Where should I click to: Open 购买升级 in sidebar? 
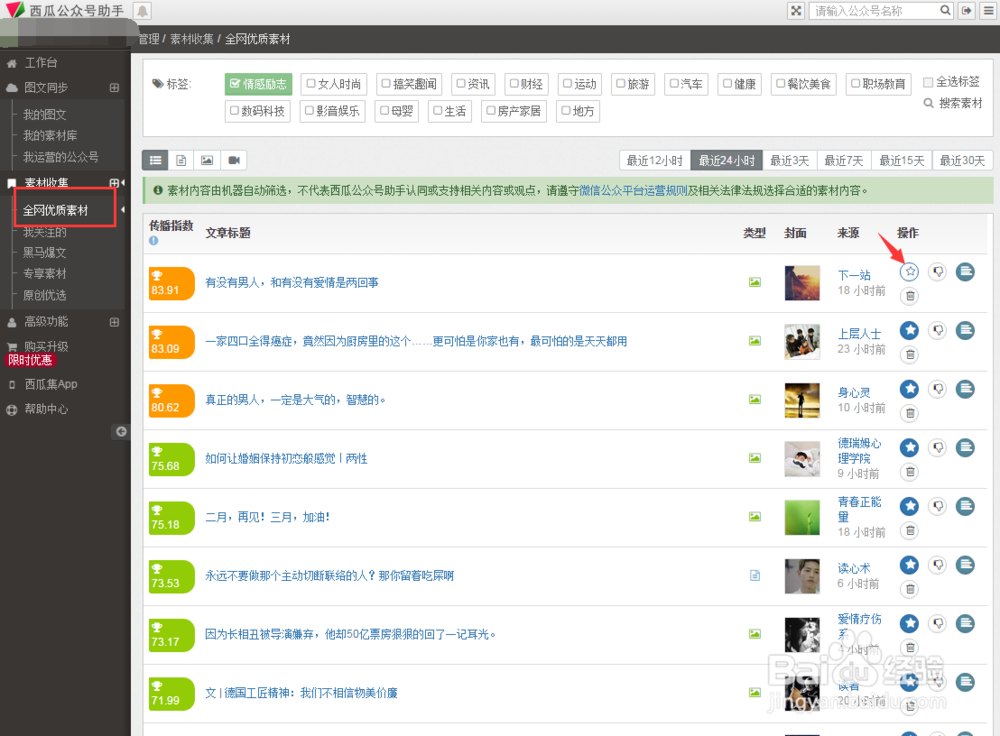46,346
